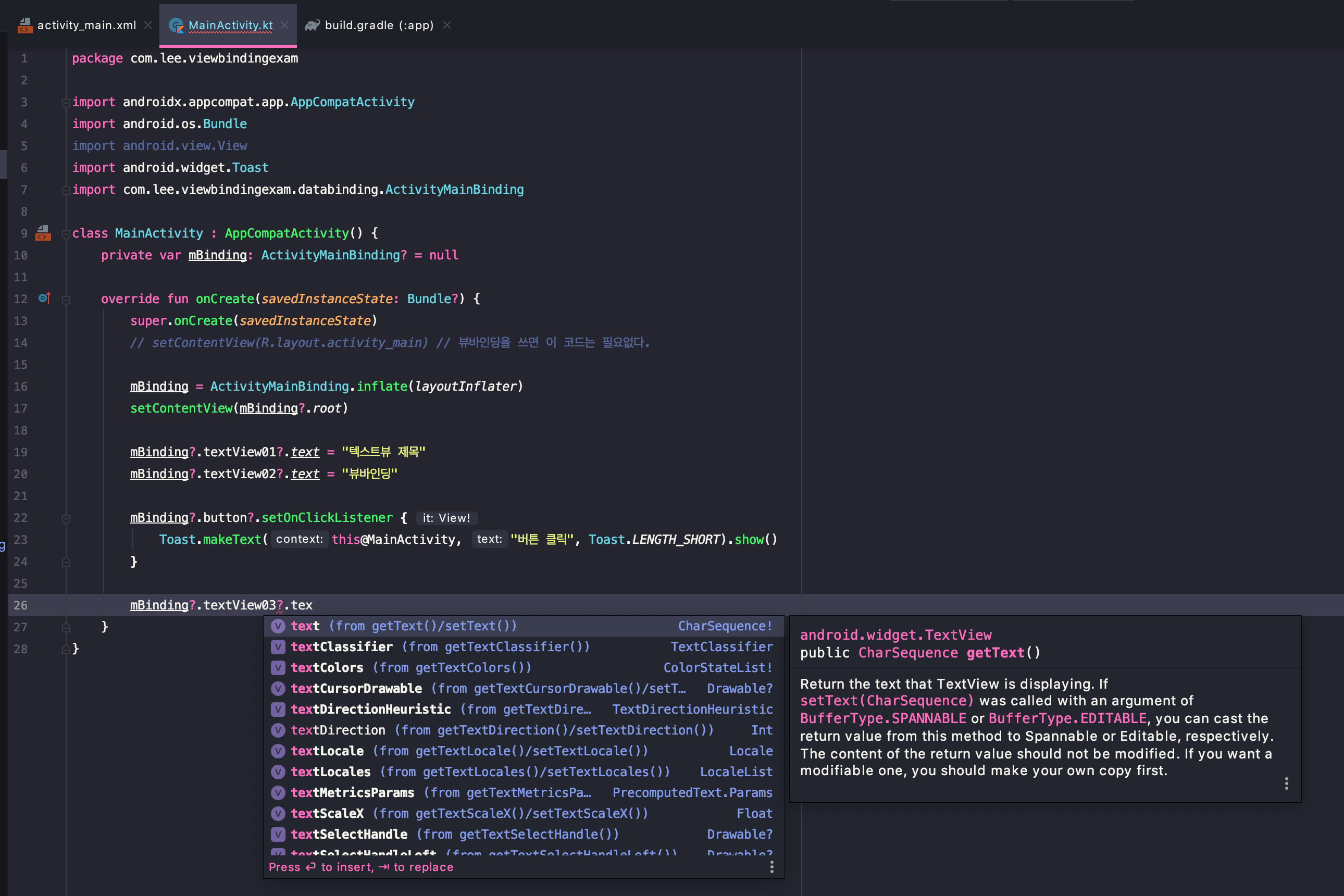This screenshot has height=896, width=1344.
Task: Place the cursor on line number 15
Action: point(20,365)
